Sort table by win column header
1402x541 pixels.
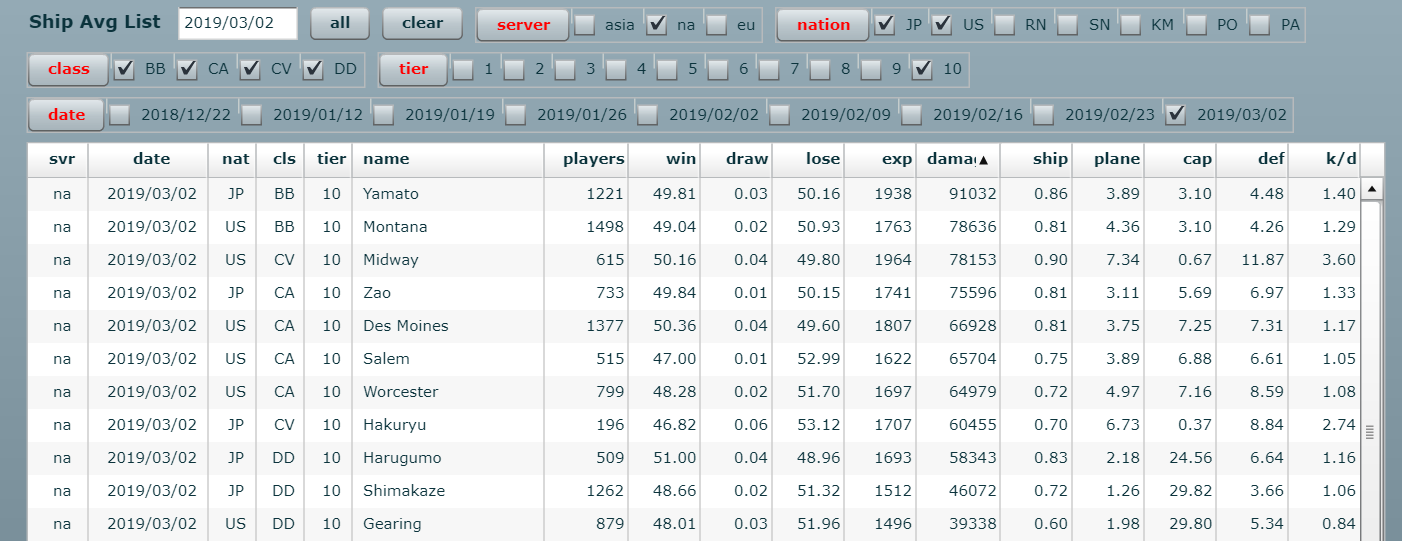(680, 159)
